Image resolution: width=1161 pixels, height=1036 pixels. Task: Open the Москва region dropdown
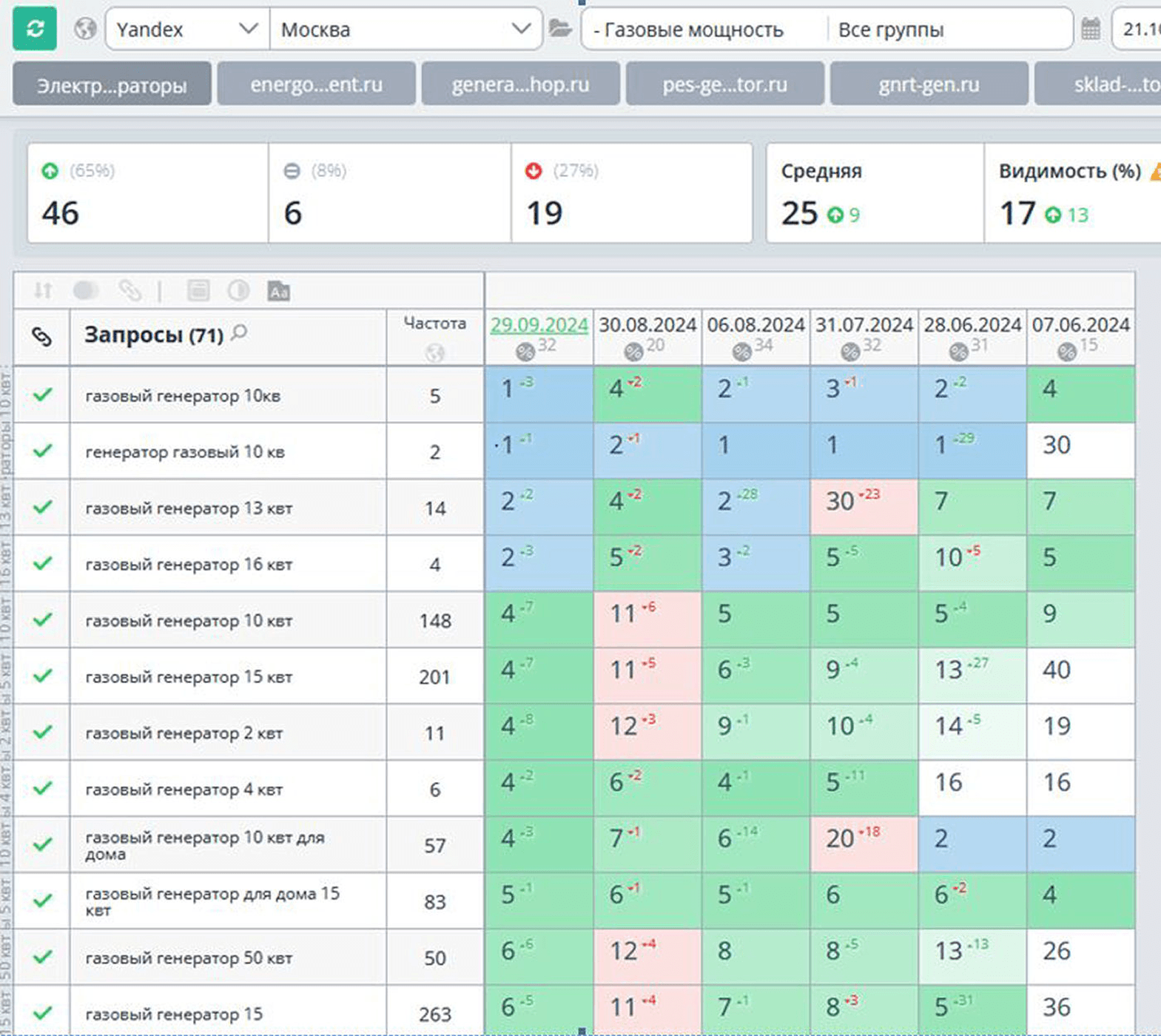coord(405,30)
